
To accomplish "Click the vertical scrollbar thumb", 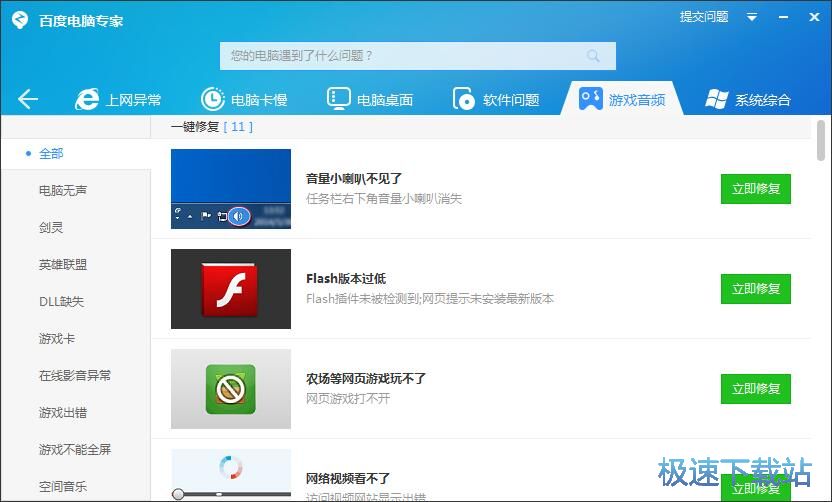I will pos(821,140).
